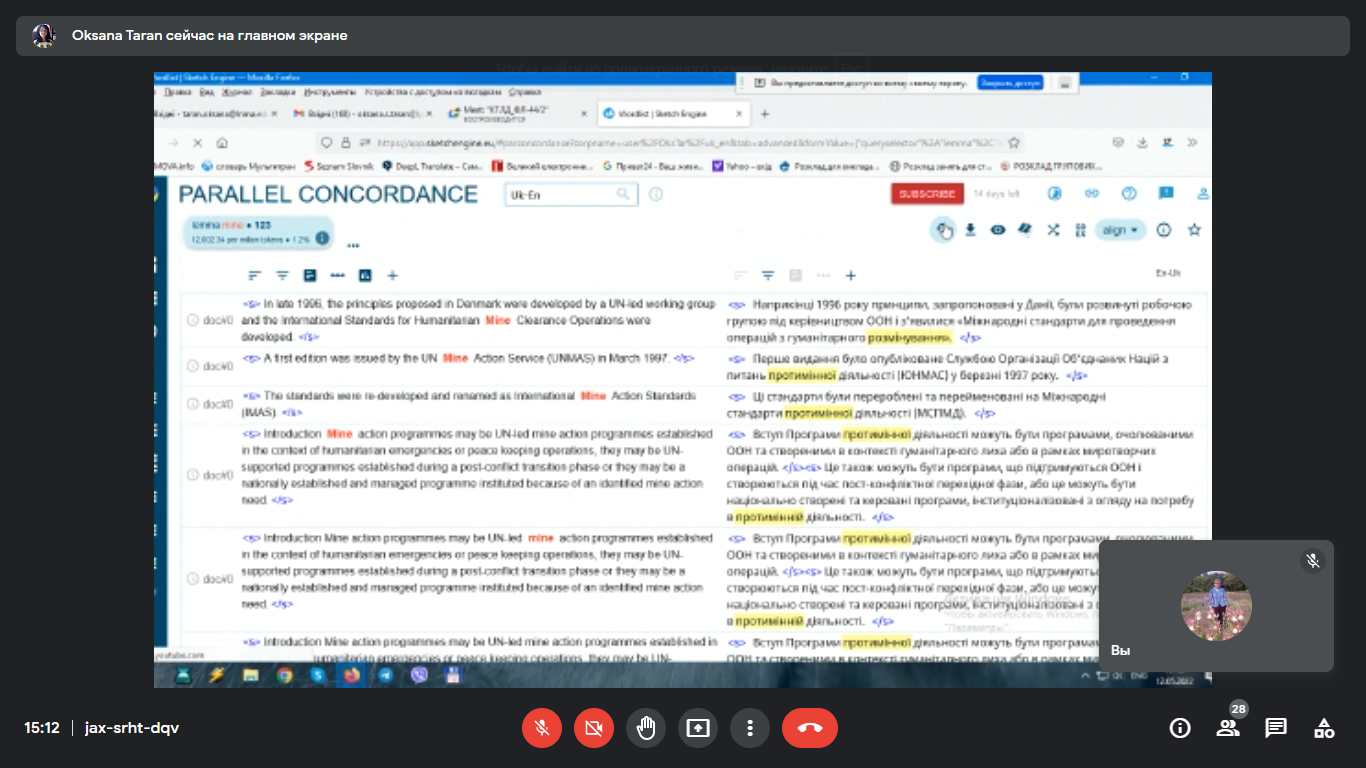Start presenting your screen
Viewport: 1366px width, 768px height.
click(x=698, y=728)
